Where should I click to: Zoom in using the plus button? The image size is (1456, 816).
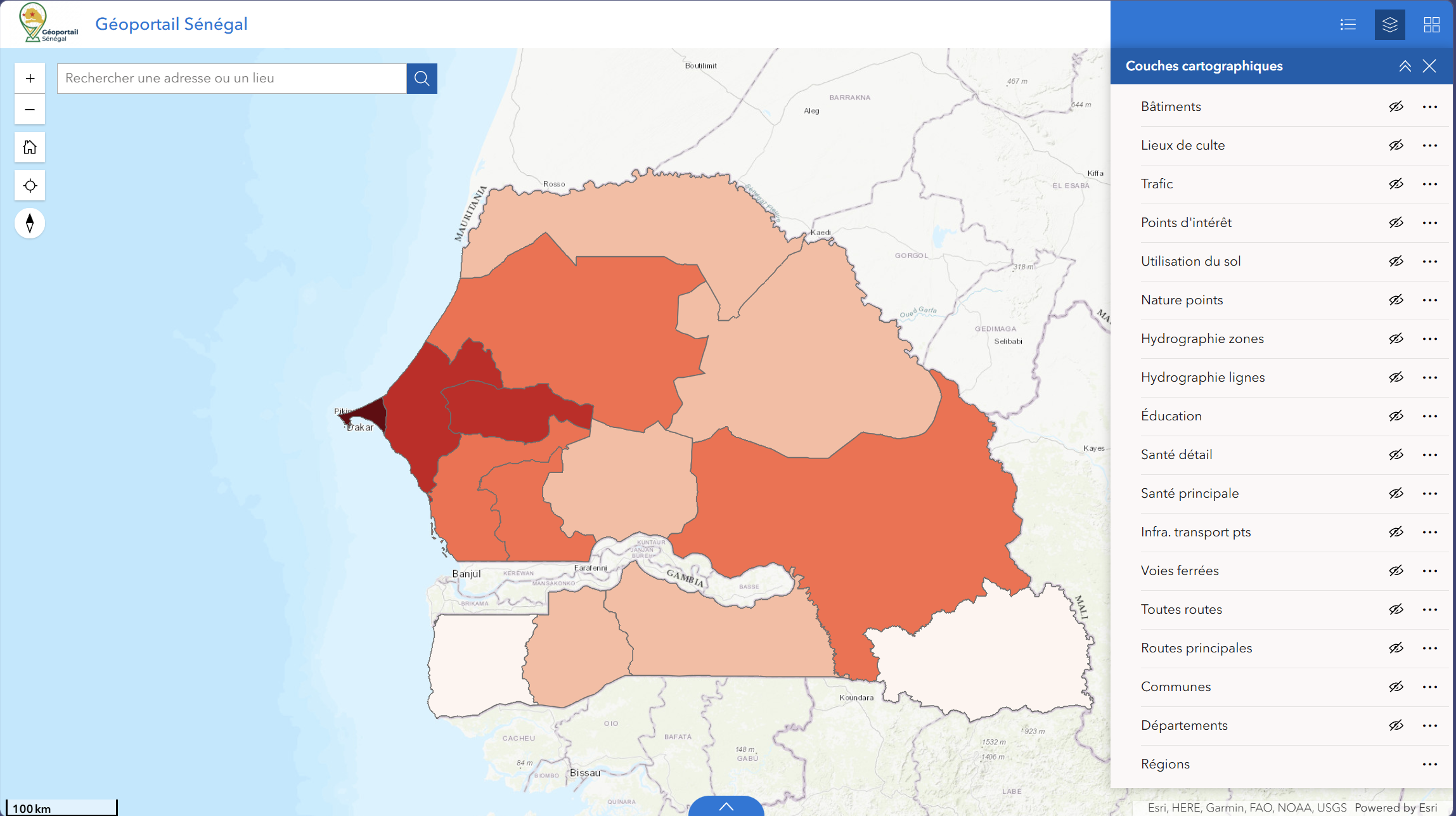click(29, 77)
